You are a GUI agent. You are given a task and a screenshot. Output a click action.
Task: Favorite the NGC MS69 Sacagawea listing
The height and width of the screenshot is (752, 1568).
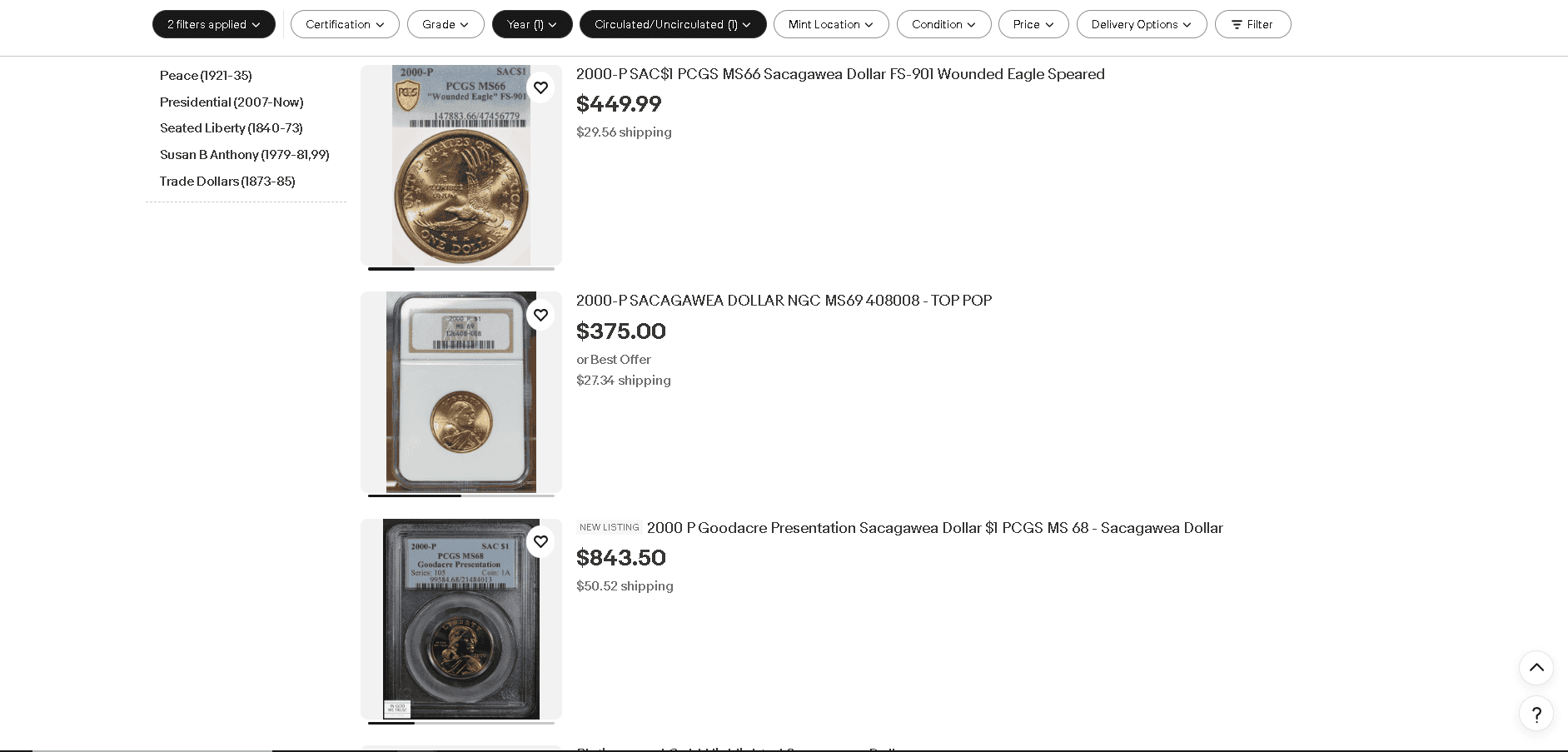(x=540, y=315)
